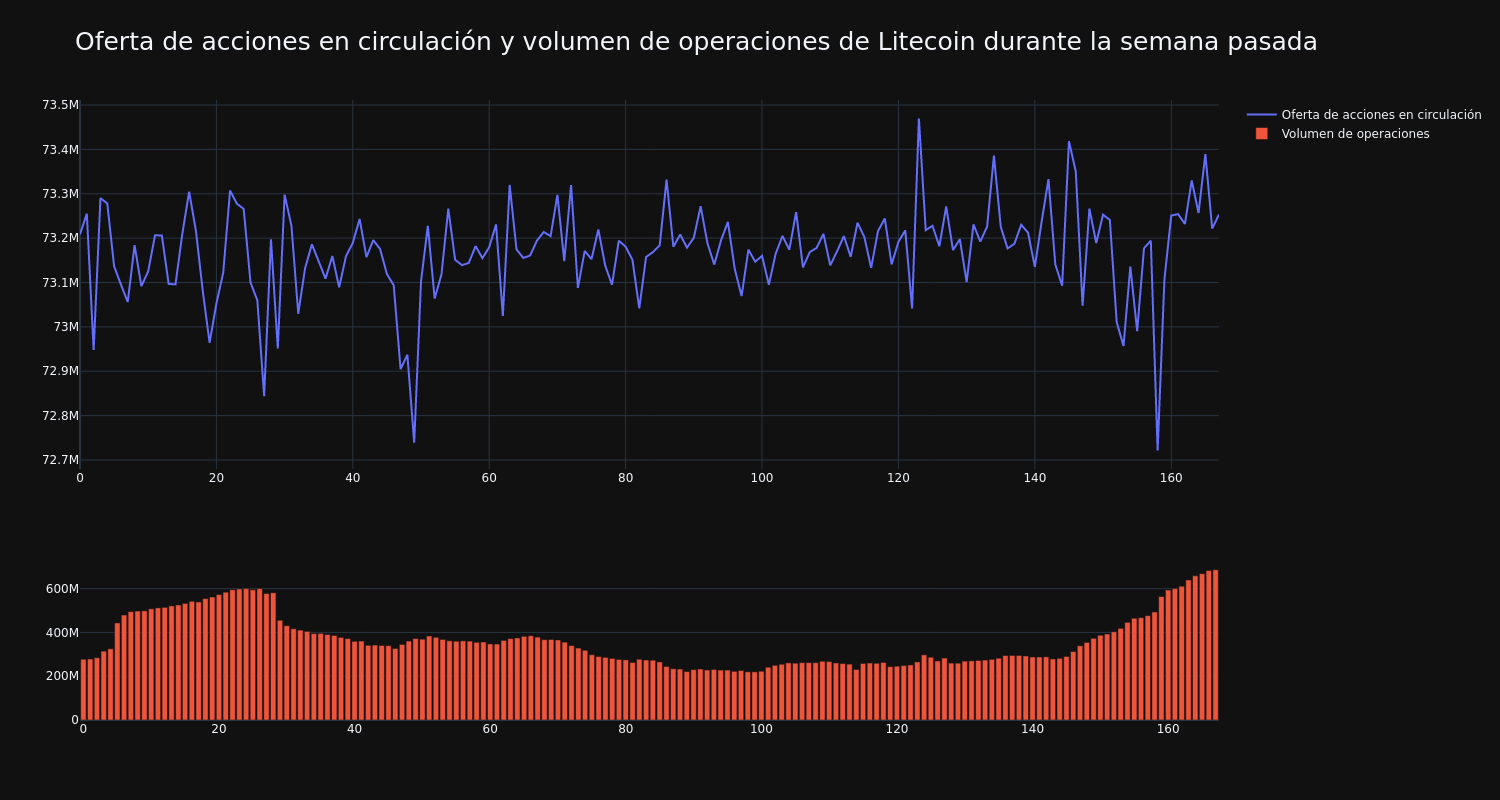The height and width of the screenshot is (800, 1500).
Task: Click x-axis tick 60 on the volume chart
Action: [490, 729]
